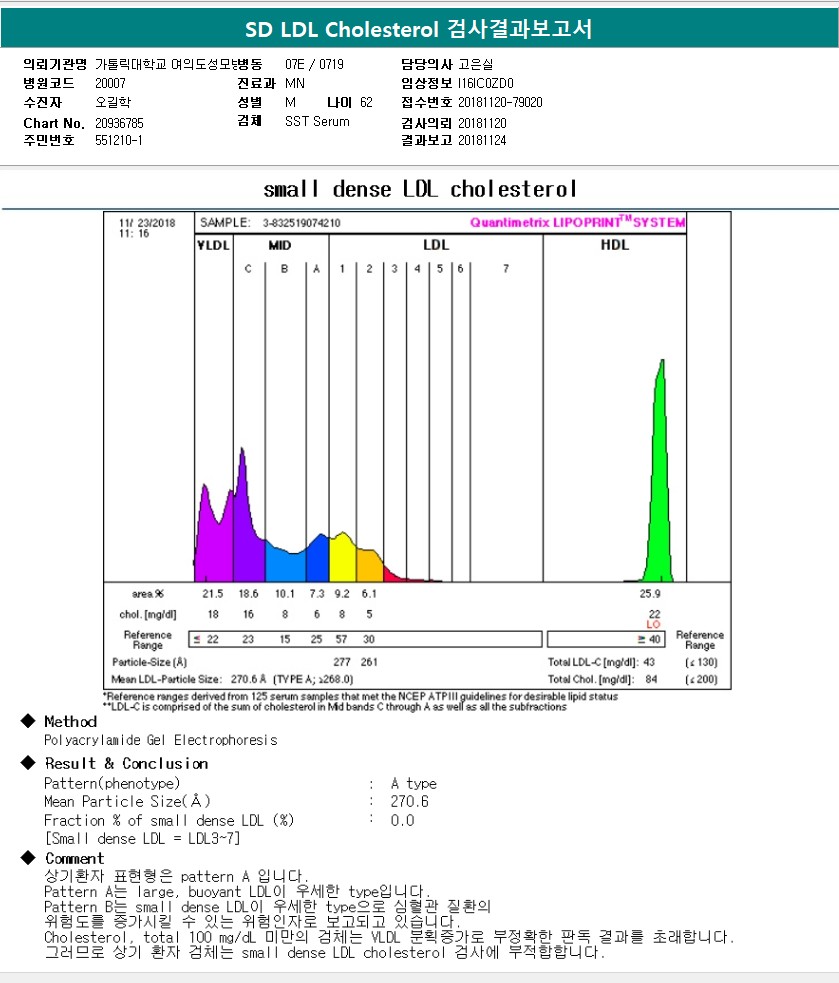Image resolution: width=839 pixels, height=983 pixels.
Task: Click the MID column header
Action: click(280, 245)
